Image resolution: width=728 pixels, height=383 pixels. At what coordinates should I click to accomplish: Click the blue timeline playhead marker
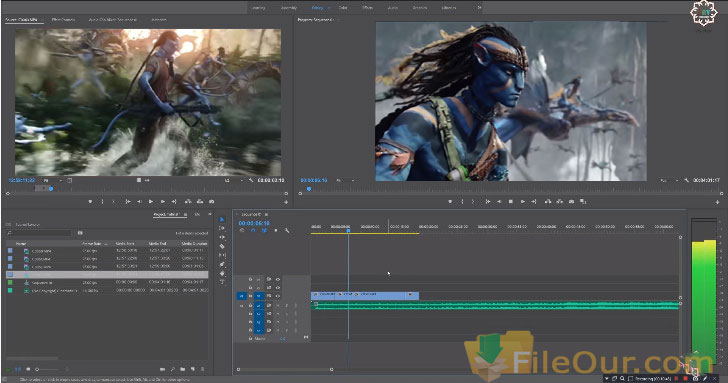tap(348, 230)
